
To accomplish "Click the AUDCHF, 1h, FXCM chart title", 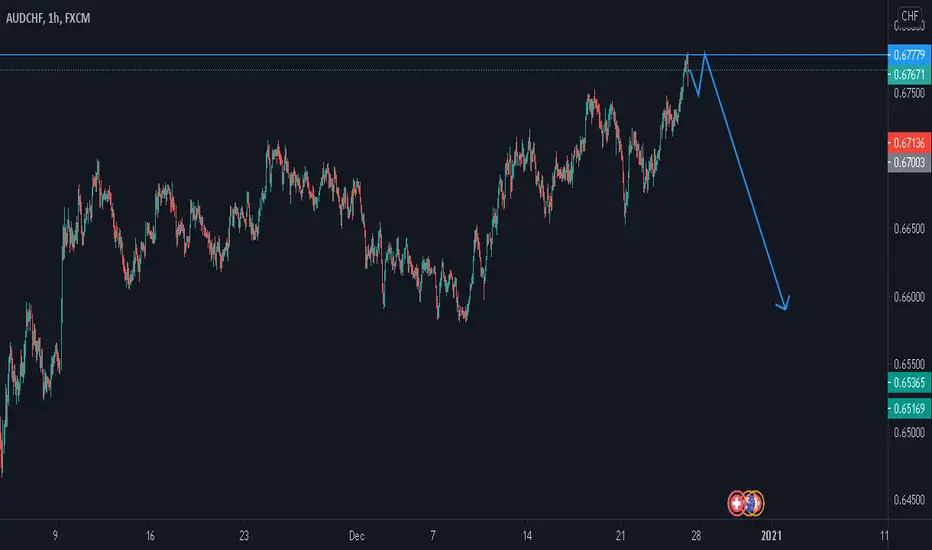I will point(48,18).
